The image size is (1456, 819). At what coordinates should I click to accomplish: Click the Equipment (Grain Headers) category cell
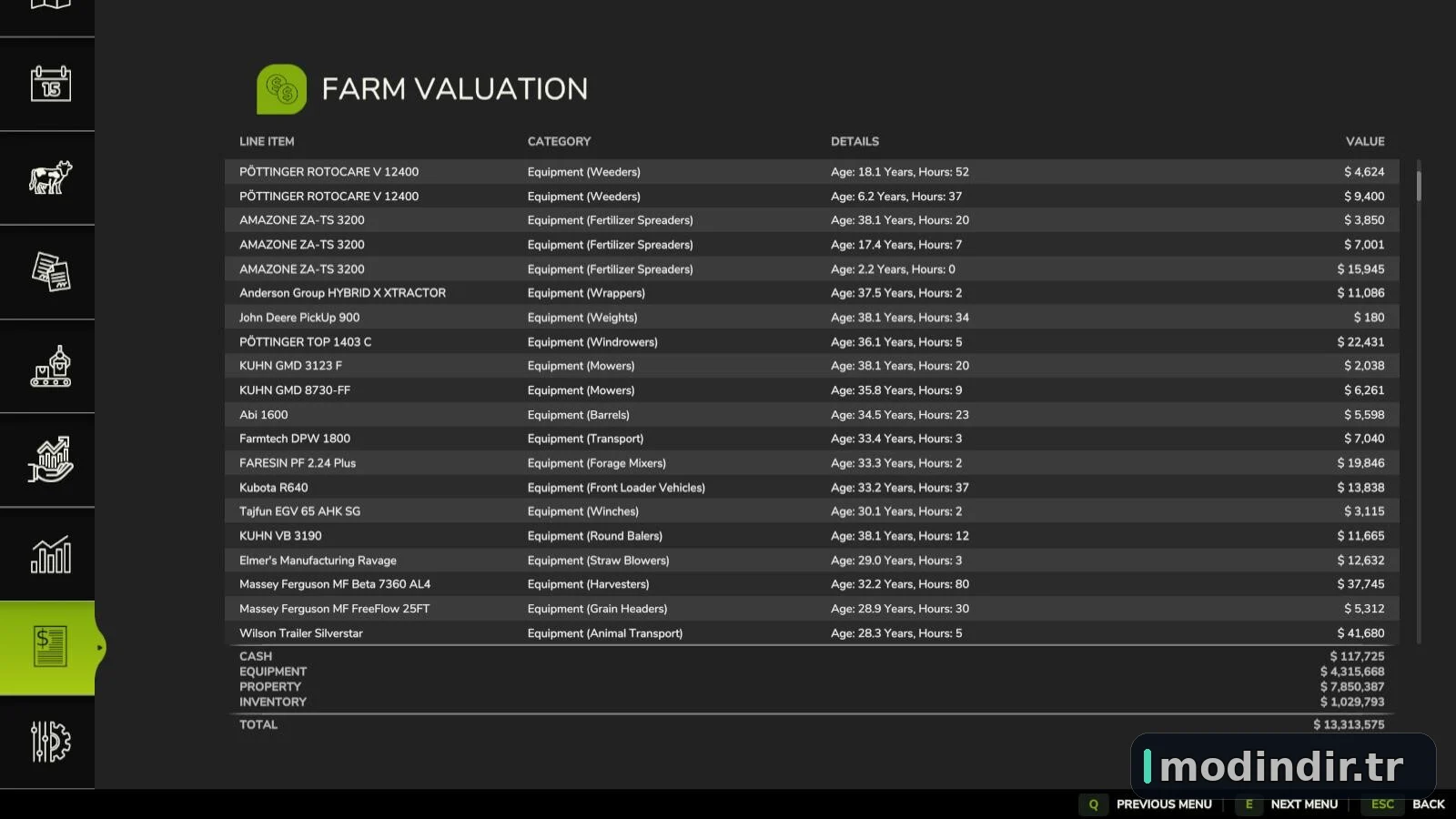[x=597, y=609]
